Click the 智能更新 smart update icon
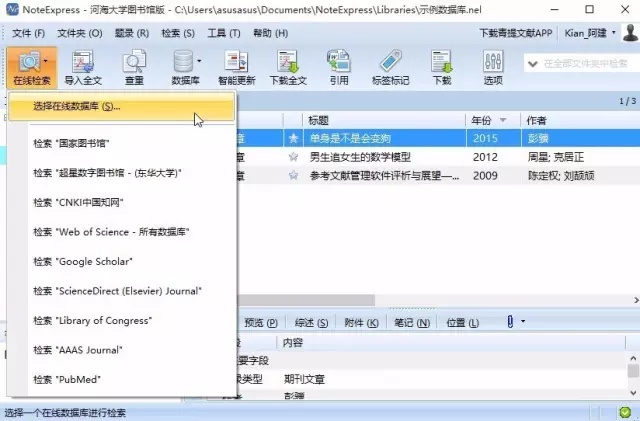Screen dimensions: 640x421 pos(236,62)
